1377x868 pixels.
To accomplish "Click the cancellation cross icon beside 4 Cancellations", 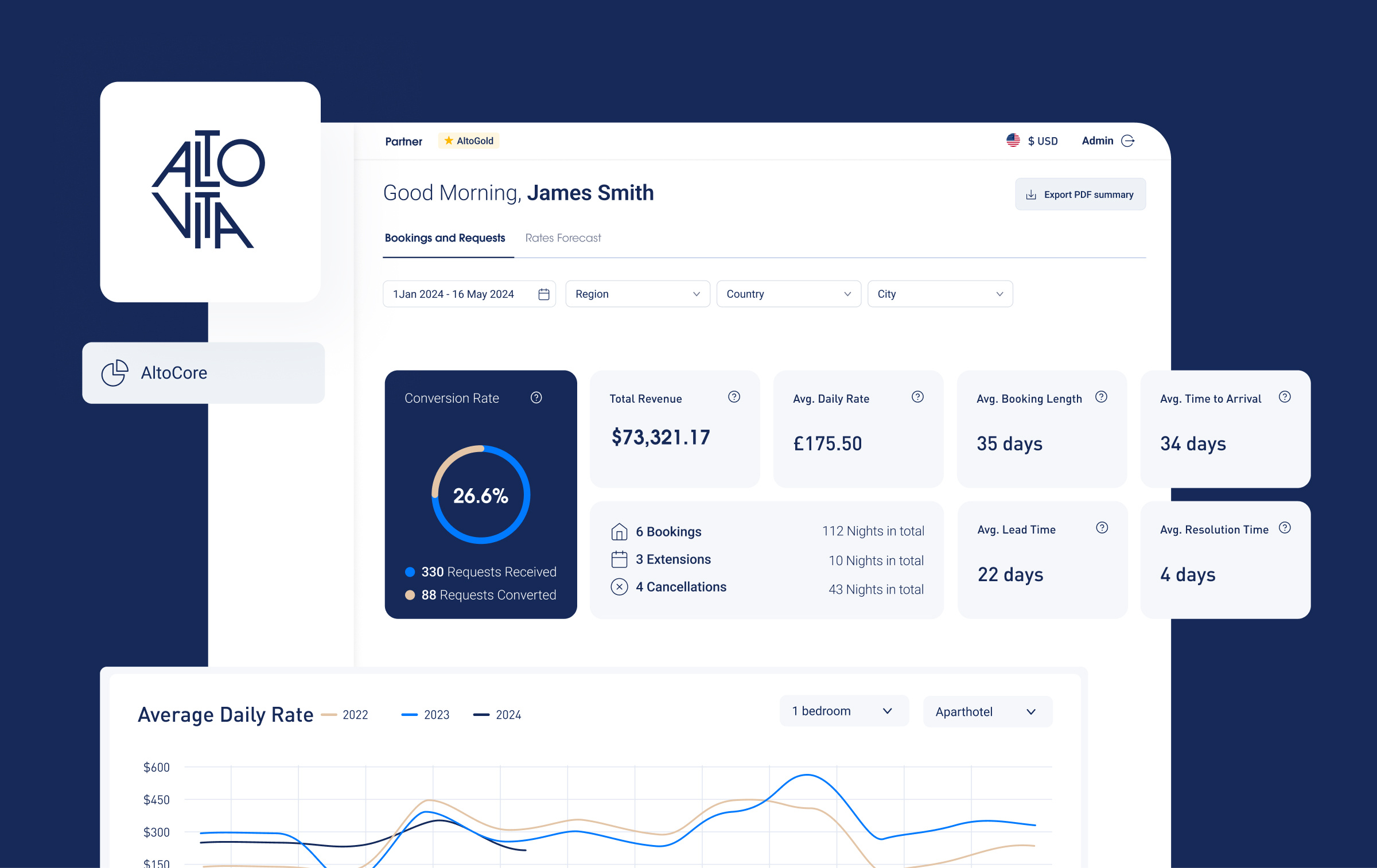I will [x=619, y=587].
